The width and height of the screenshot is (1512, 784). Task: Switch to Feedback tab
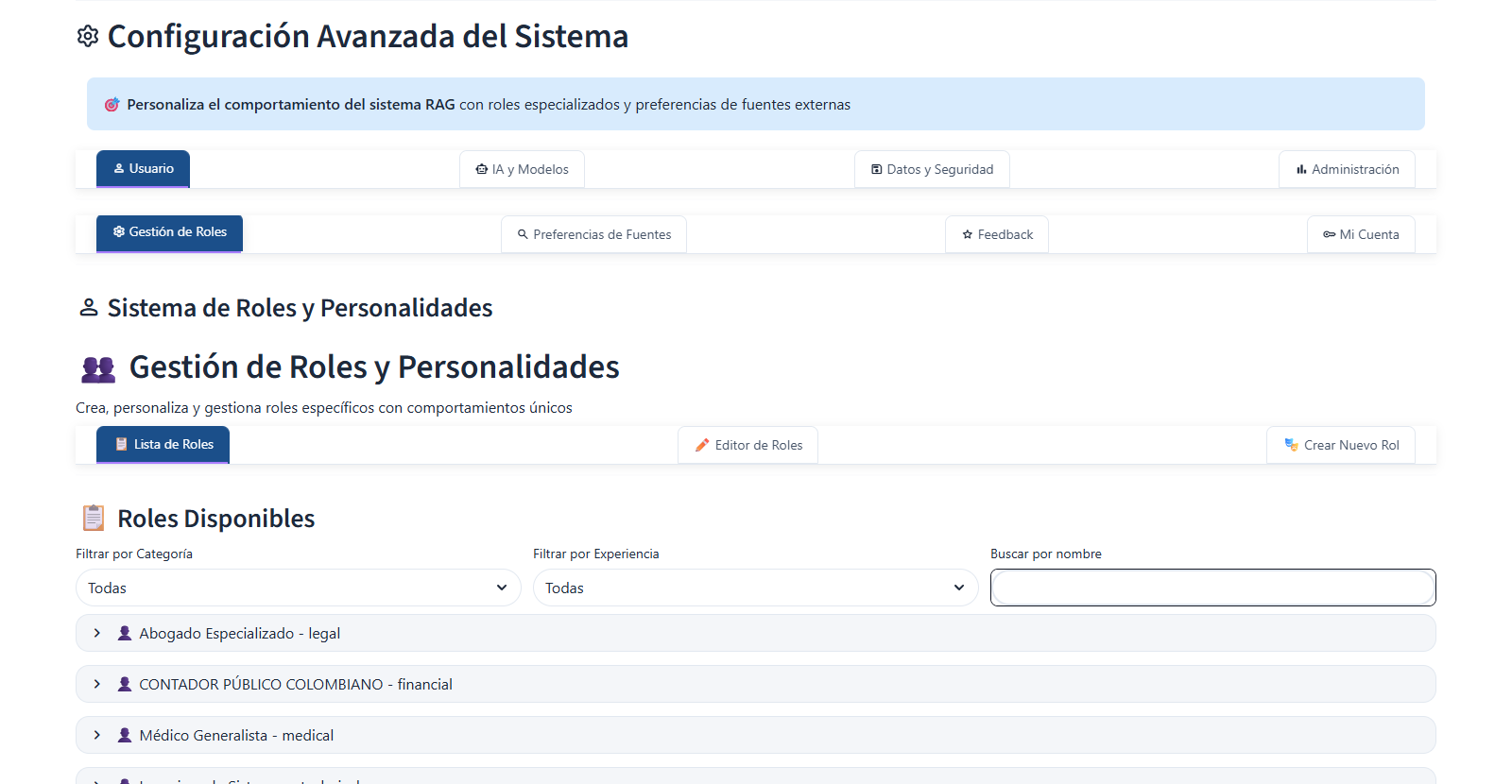[997, 234]
